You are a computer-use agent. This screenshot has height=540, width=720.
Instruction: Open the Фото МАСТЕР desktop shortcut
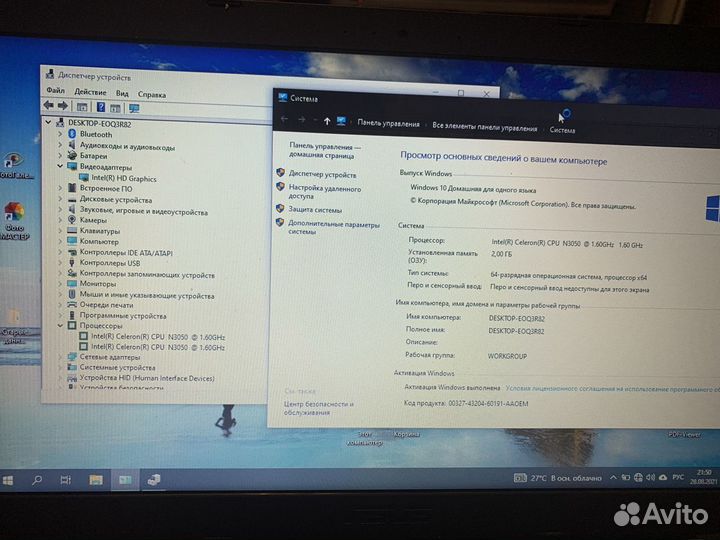(15, 221)
